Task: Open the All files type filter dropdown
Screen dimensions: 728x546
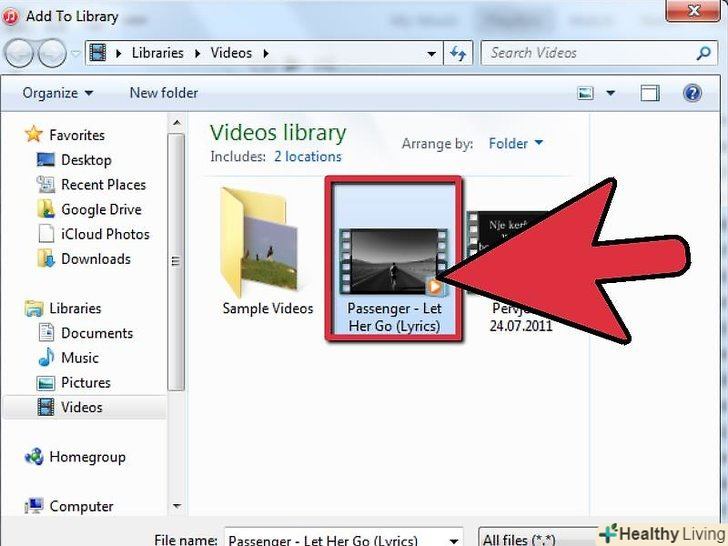Action: [x=539, y=539]
